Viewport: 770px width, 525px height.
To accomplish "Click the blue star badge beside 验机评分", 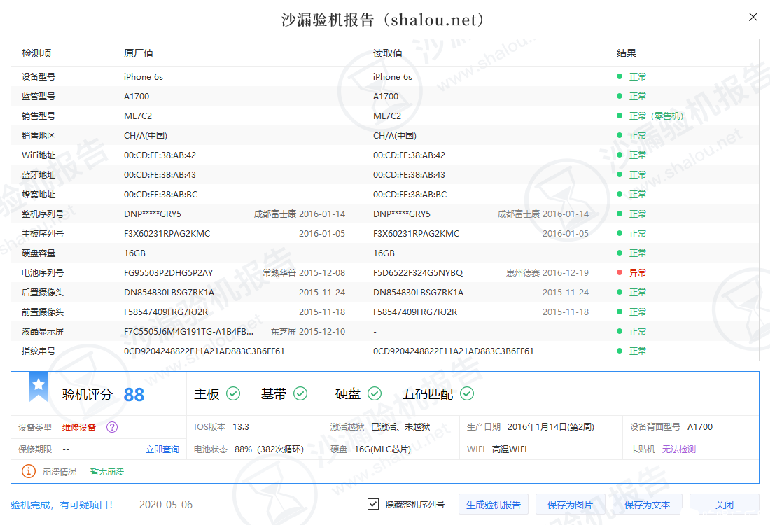I will click(x=38, y=387).
